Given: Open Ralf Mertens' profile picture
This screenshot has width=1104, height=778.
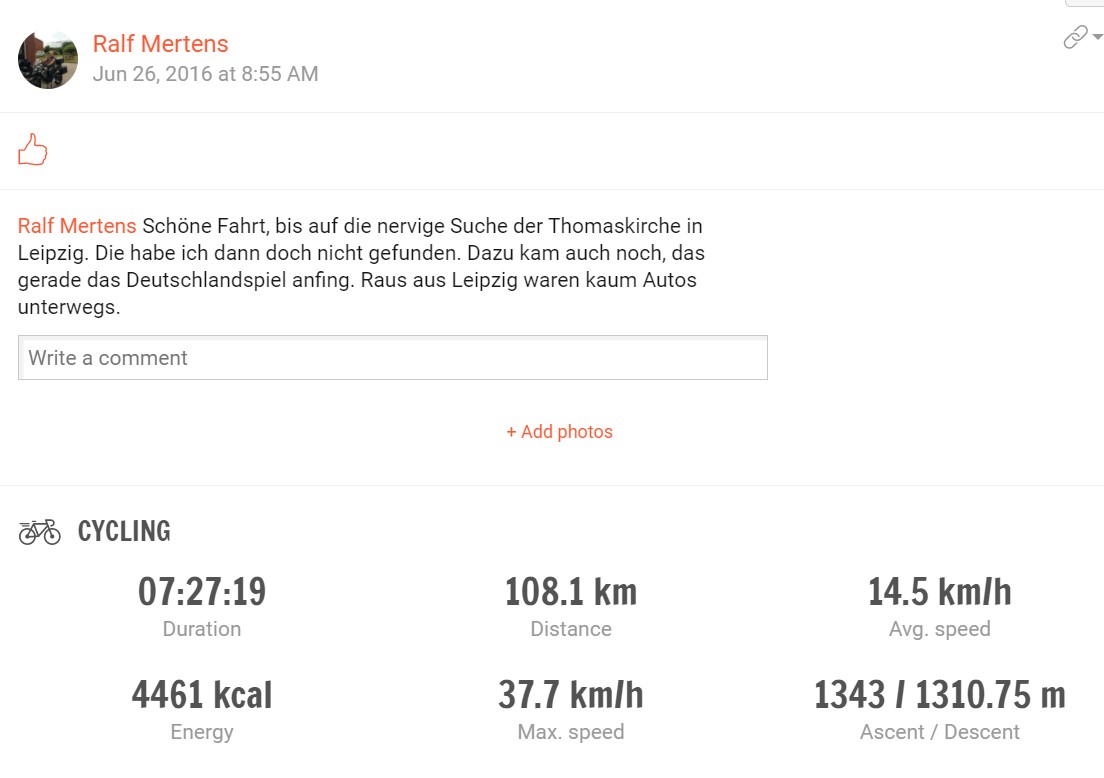Looking at the screenshot, I should pos(48,59).
